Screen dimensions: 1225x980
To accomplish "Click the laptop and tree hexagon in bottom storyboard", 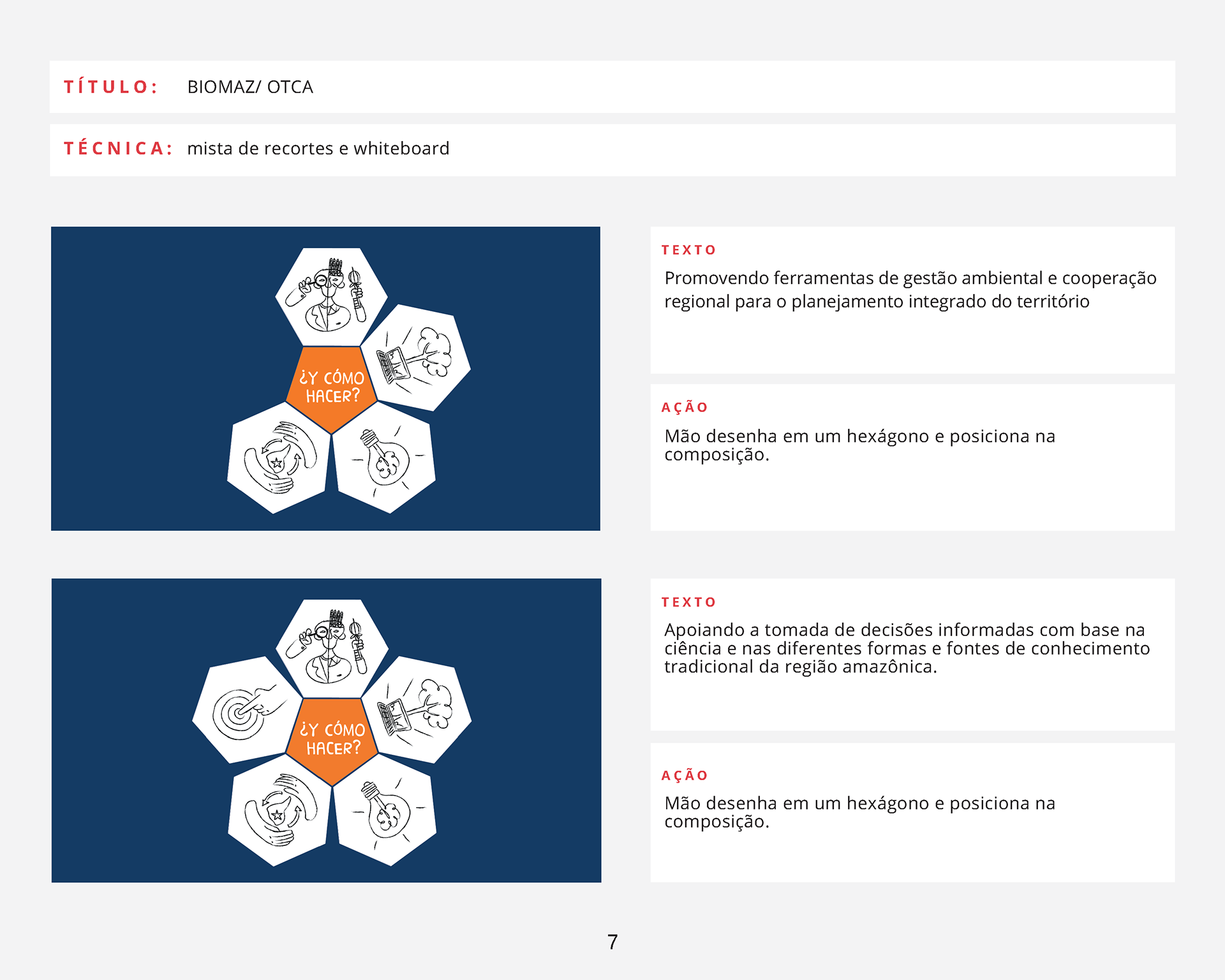I will point(417,710).
